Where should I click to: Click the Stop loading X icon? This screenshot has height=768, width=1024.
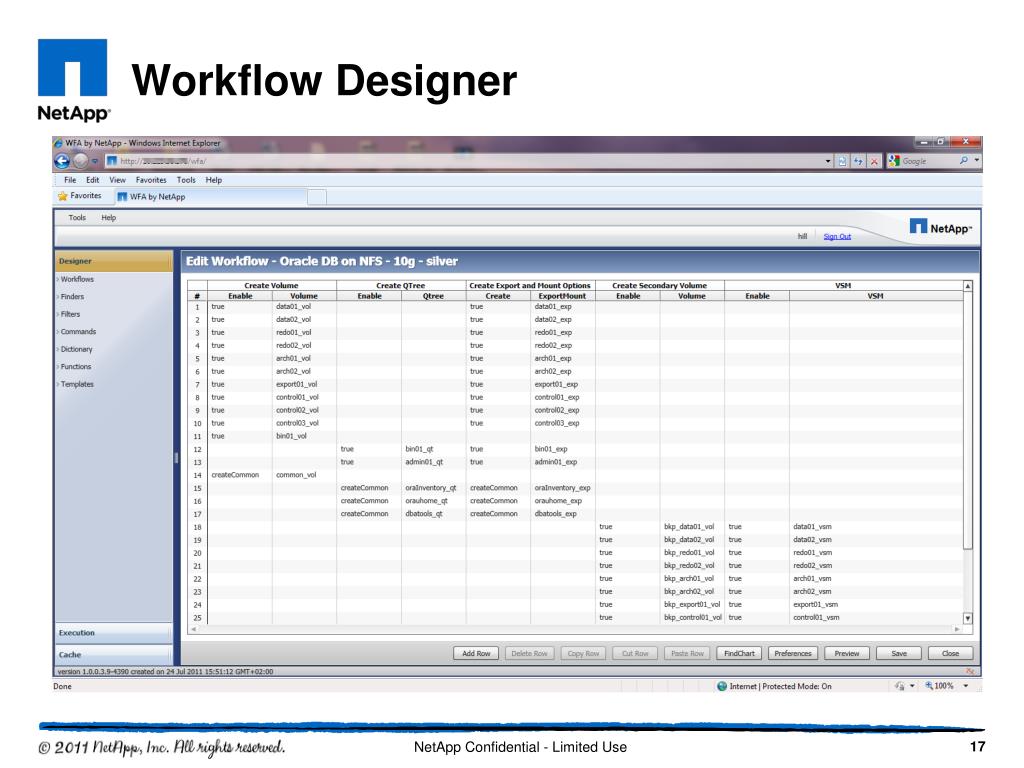point(874,161)
